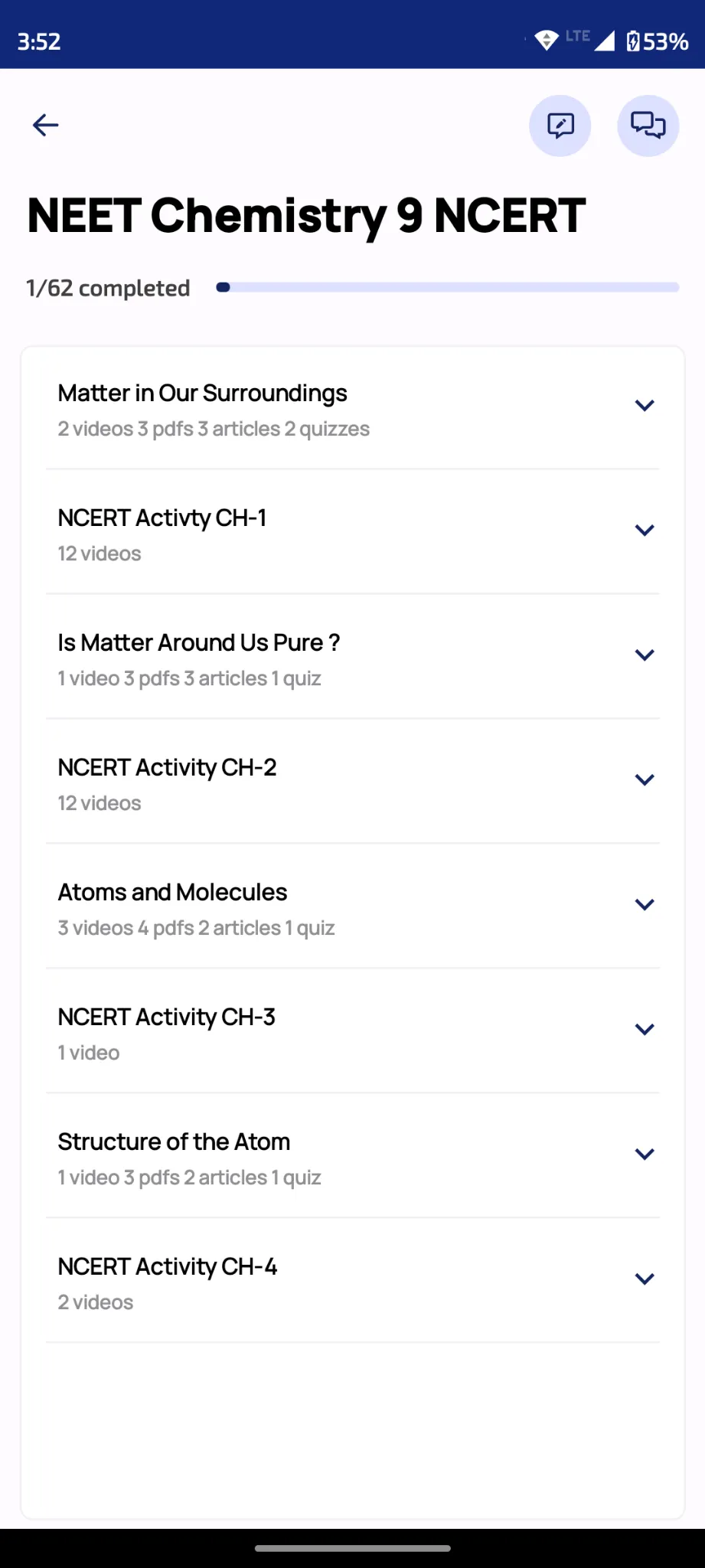Expand the NCERT Activity CH-2 chevron
Viewport: 705px width, 1568px height.
pos(645,780)
